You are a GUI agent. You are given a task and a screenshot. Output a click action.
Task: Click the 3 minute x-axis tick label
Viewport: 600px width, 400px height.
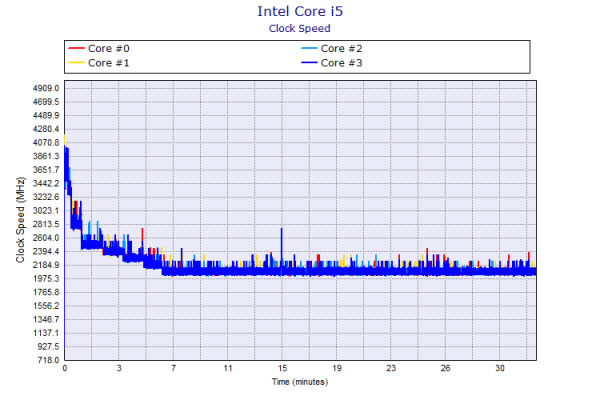119,368
